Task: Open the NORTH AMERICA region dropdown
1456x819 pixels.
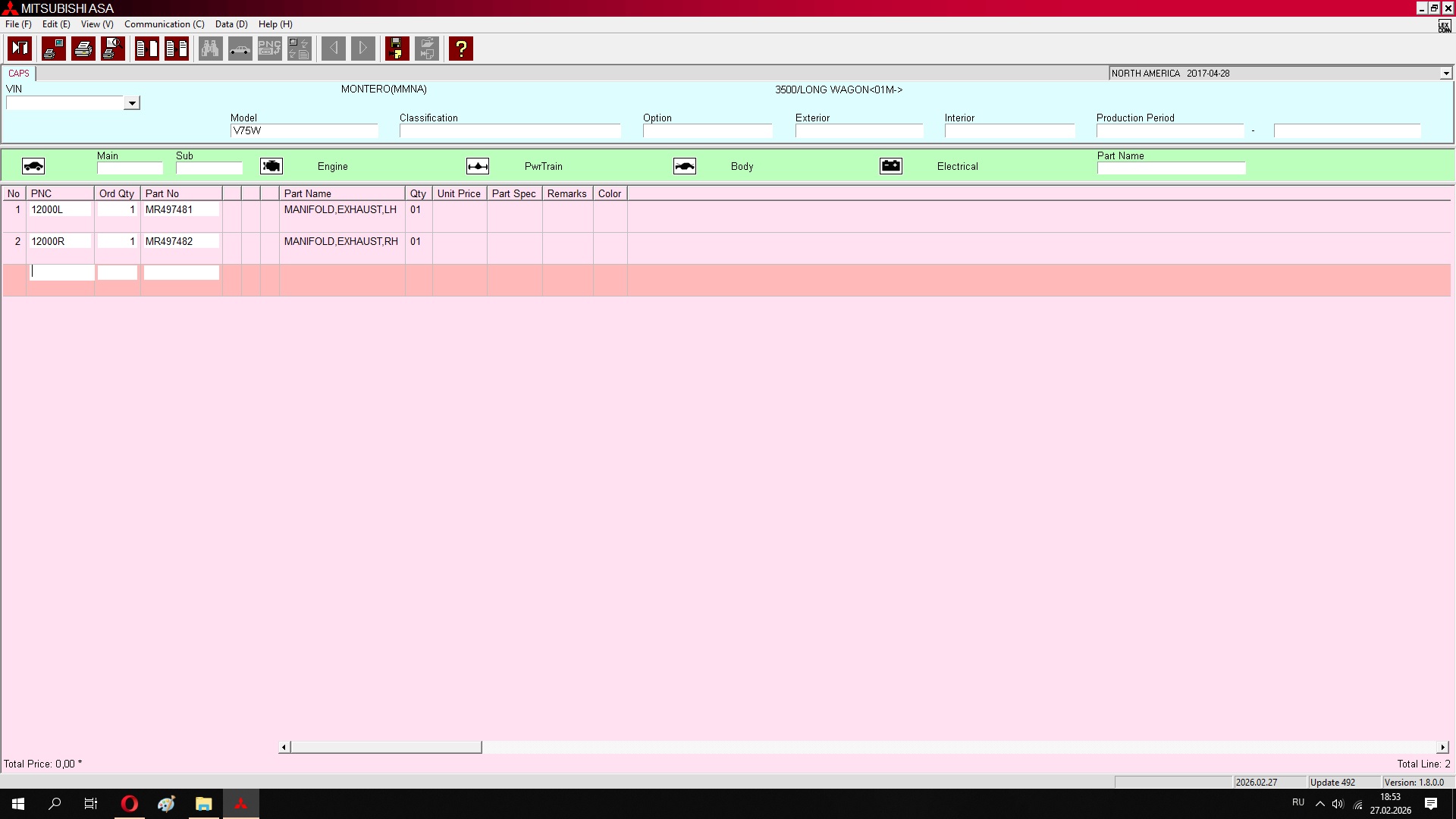Action: pos(1445,74)
